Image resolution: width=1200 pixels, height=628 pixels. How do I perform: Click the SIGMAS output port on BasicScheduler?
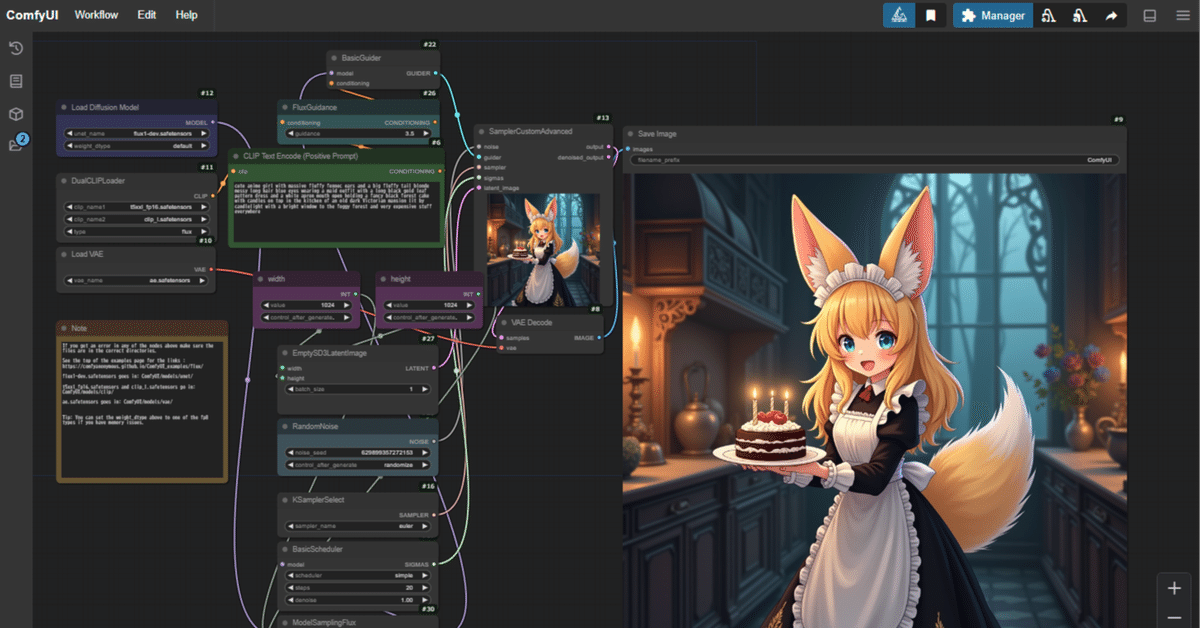tap(435, 564)
